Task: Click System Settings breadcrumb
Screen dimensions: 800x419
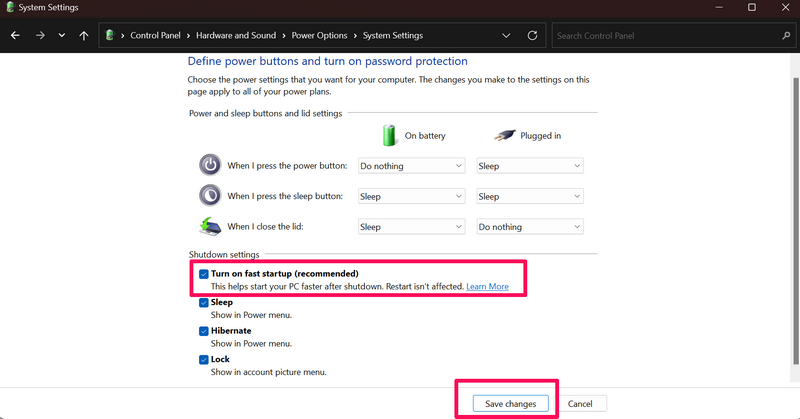Action: tap(393, 35)
